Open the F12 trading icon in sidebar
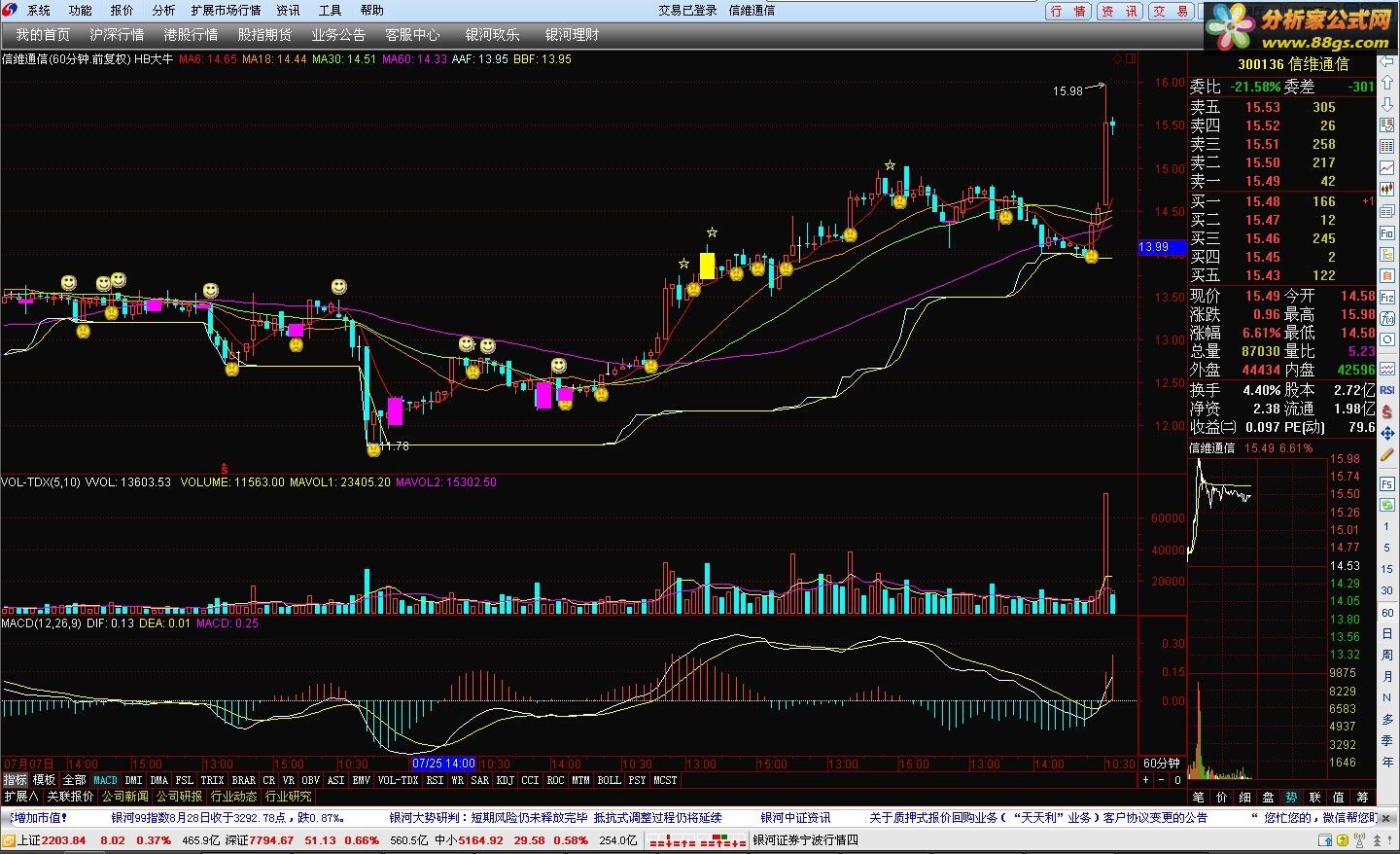 (x=1387, y=298)
